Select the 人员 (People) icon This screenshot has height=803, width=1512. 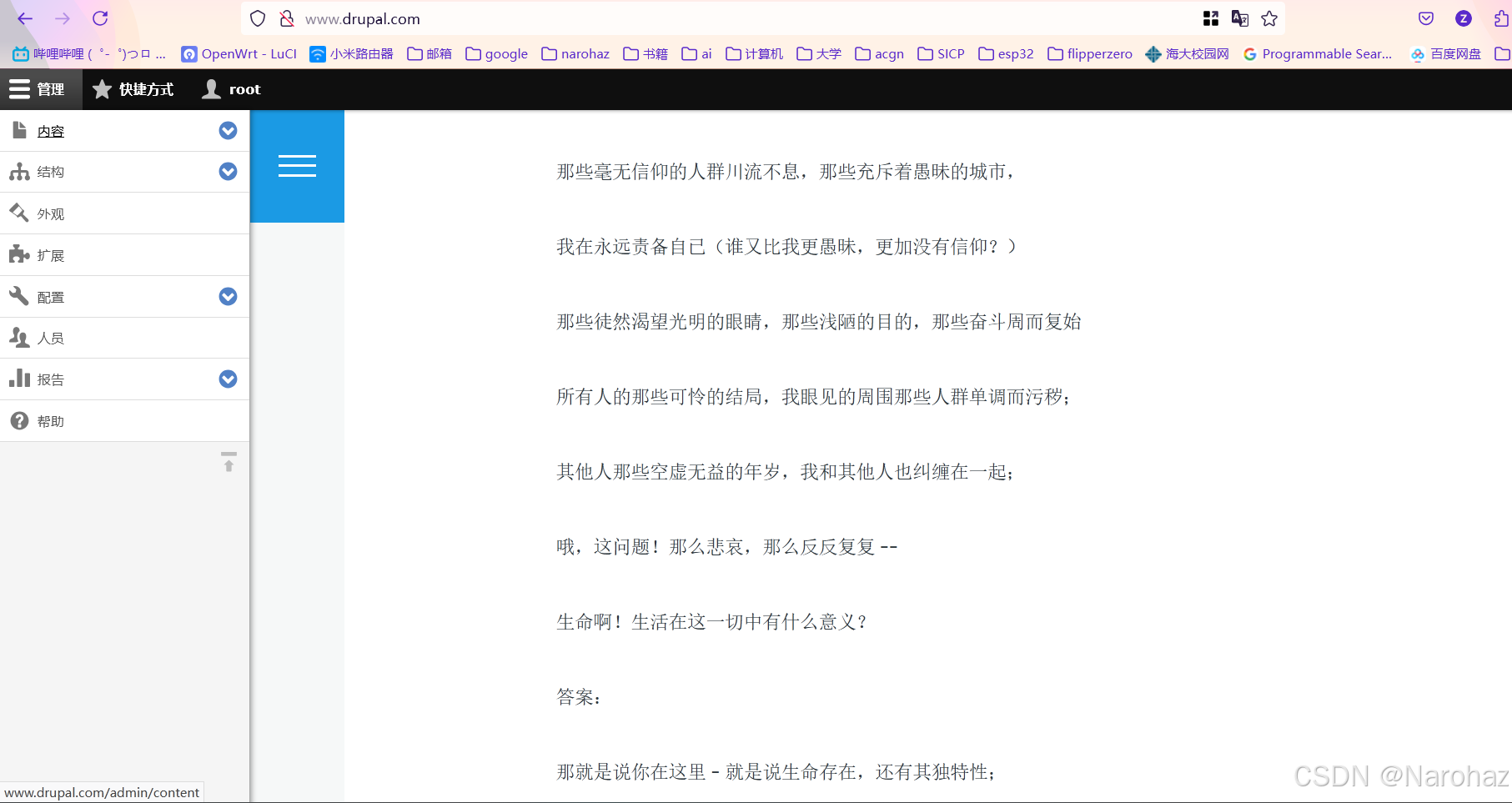pyautogui.click(x=19, y=338)
